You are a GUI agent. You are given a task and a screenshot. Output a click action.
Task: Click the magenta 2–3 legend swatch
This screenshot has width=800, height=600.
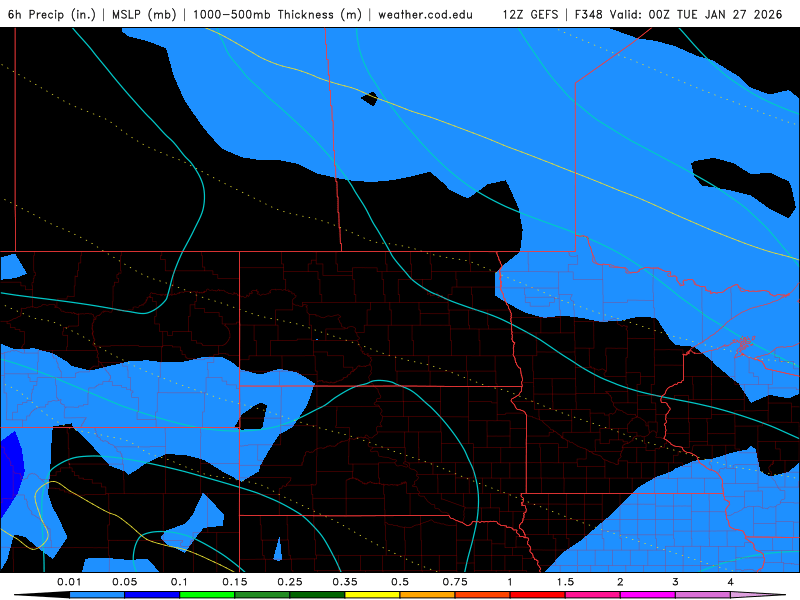648,595
